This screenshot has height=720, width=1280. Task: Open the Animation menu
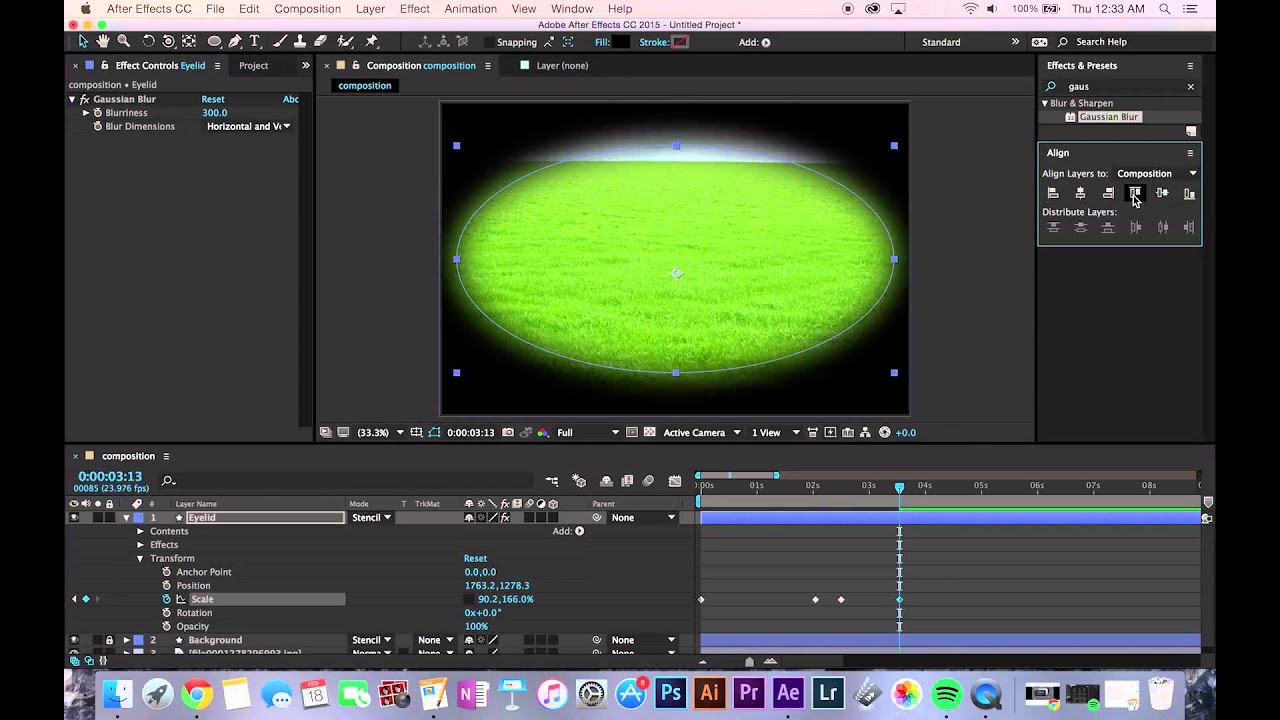click(471, 9)
